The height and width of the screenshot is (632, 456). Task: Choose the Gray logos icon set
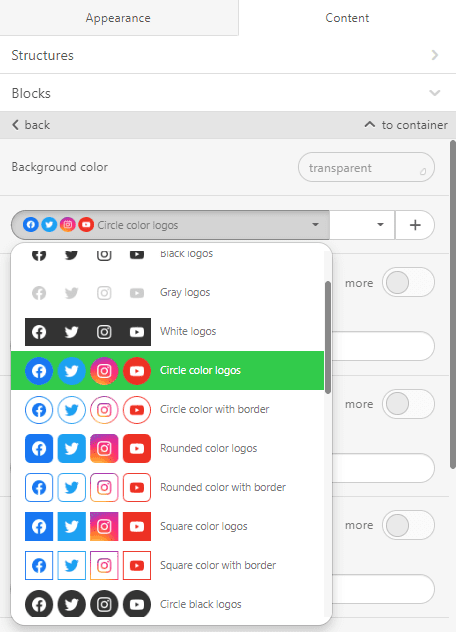click(x=167, y=293)
